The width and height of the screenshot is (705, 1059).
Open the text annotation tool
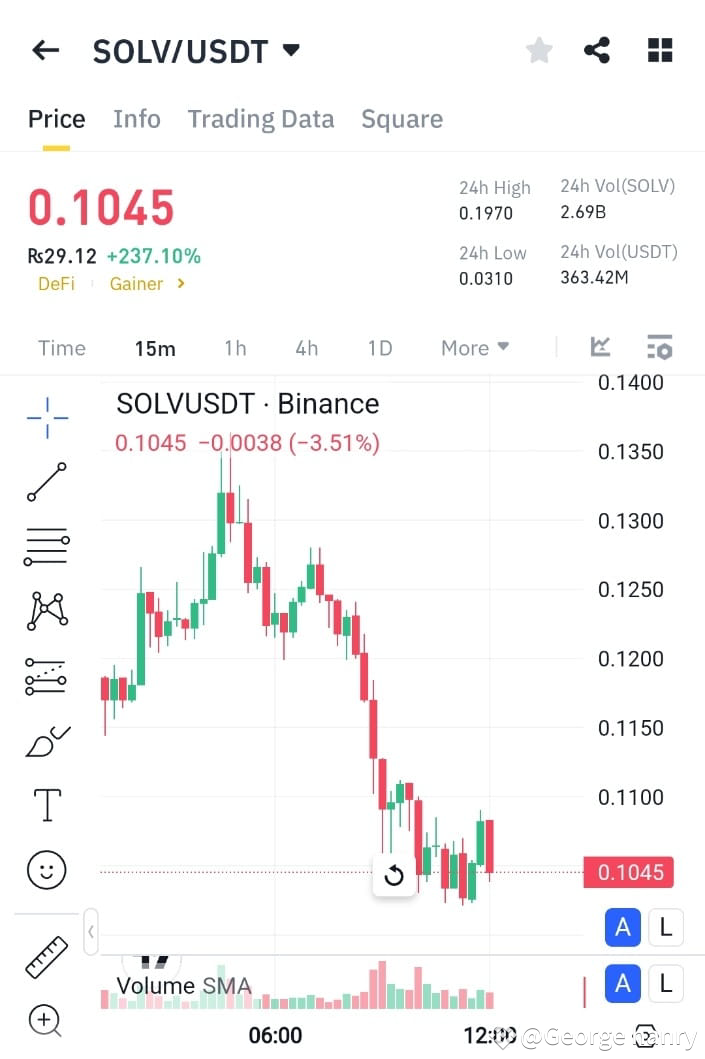pyautogui.click(x=45, y=805)
